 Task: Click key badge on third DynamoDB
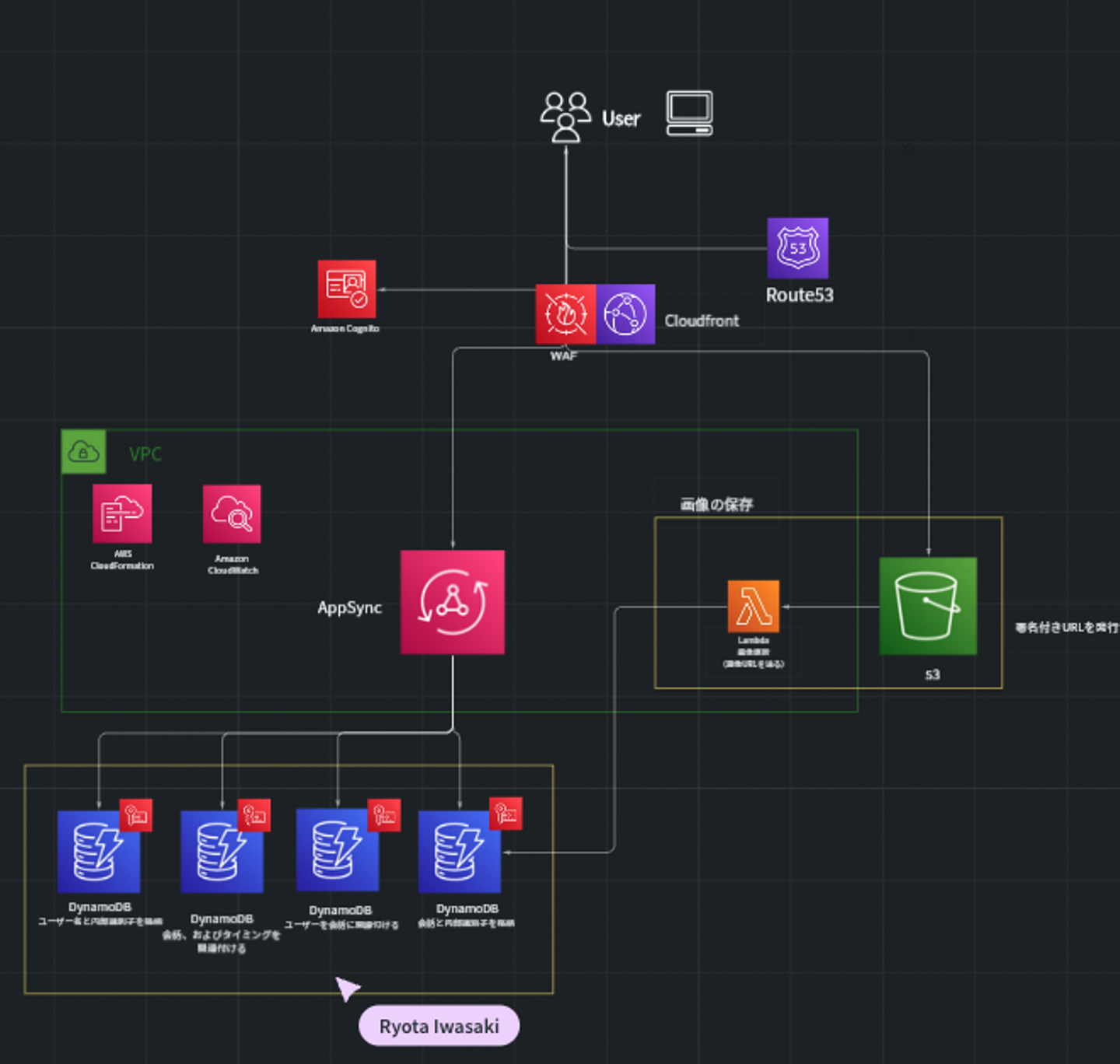[x=383, y=815]
